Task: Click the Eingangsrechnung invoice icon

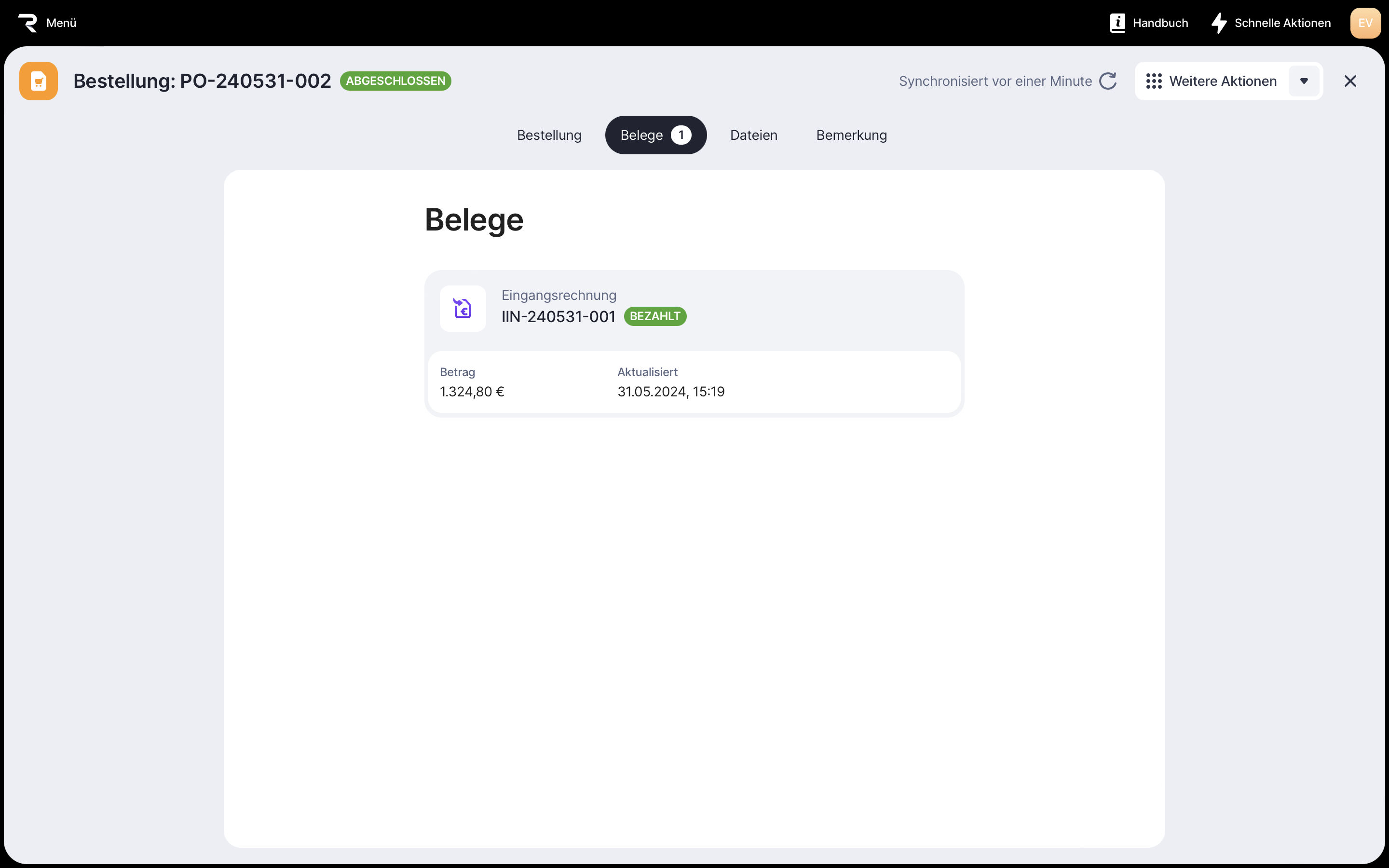Action: (463, 308)
